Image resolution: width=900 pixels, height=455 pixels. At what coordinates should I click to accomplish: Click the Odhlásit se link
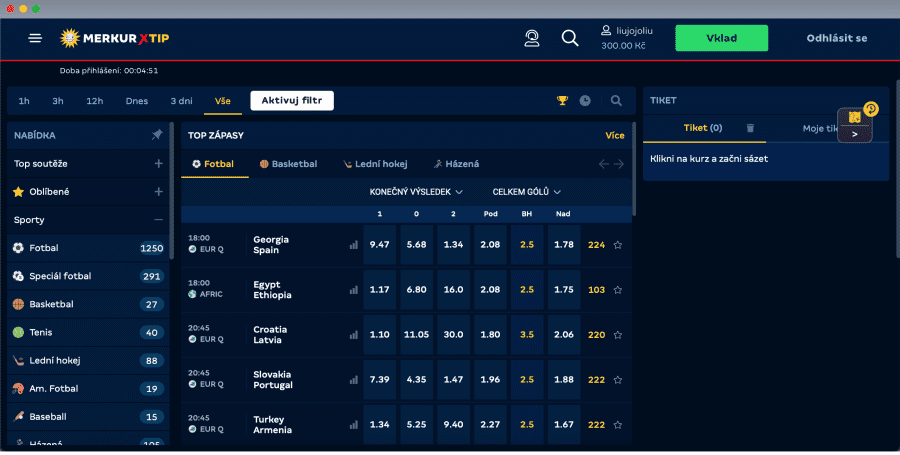(836, 38)
